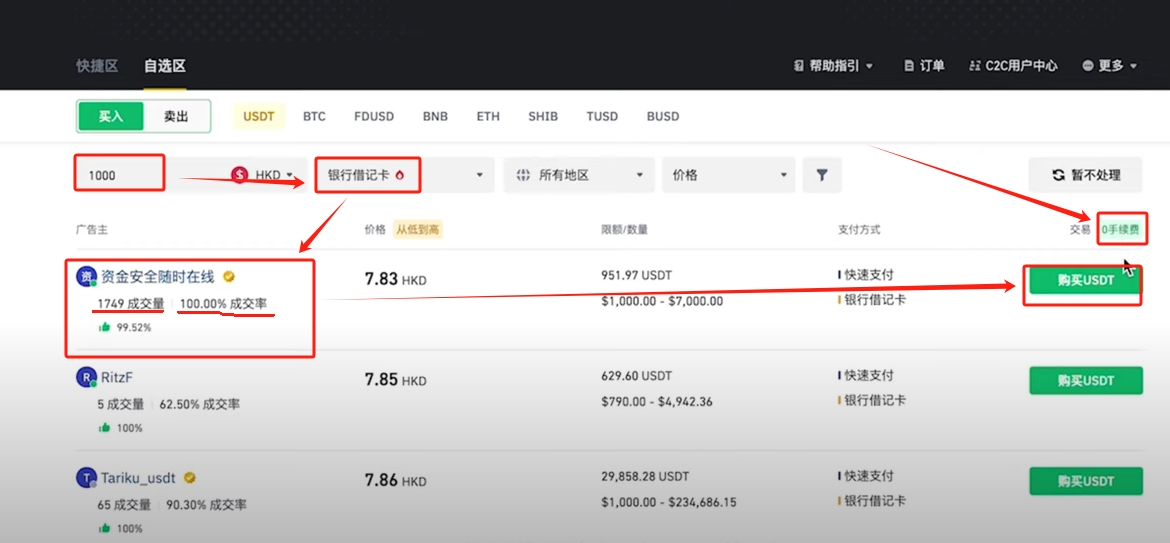Screen dimensions: 1170x543
Task: Click the flame icon beside 银行借记卡
Action: point(399,175)
